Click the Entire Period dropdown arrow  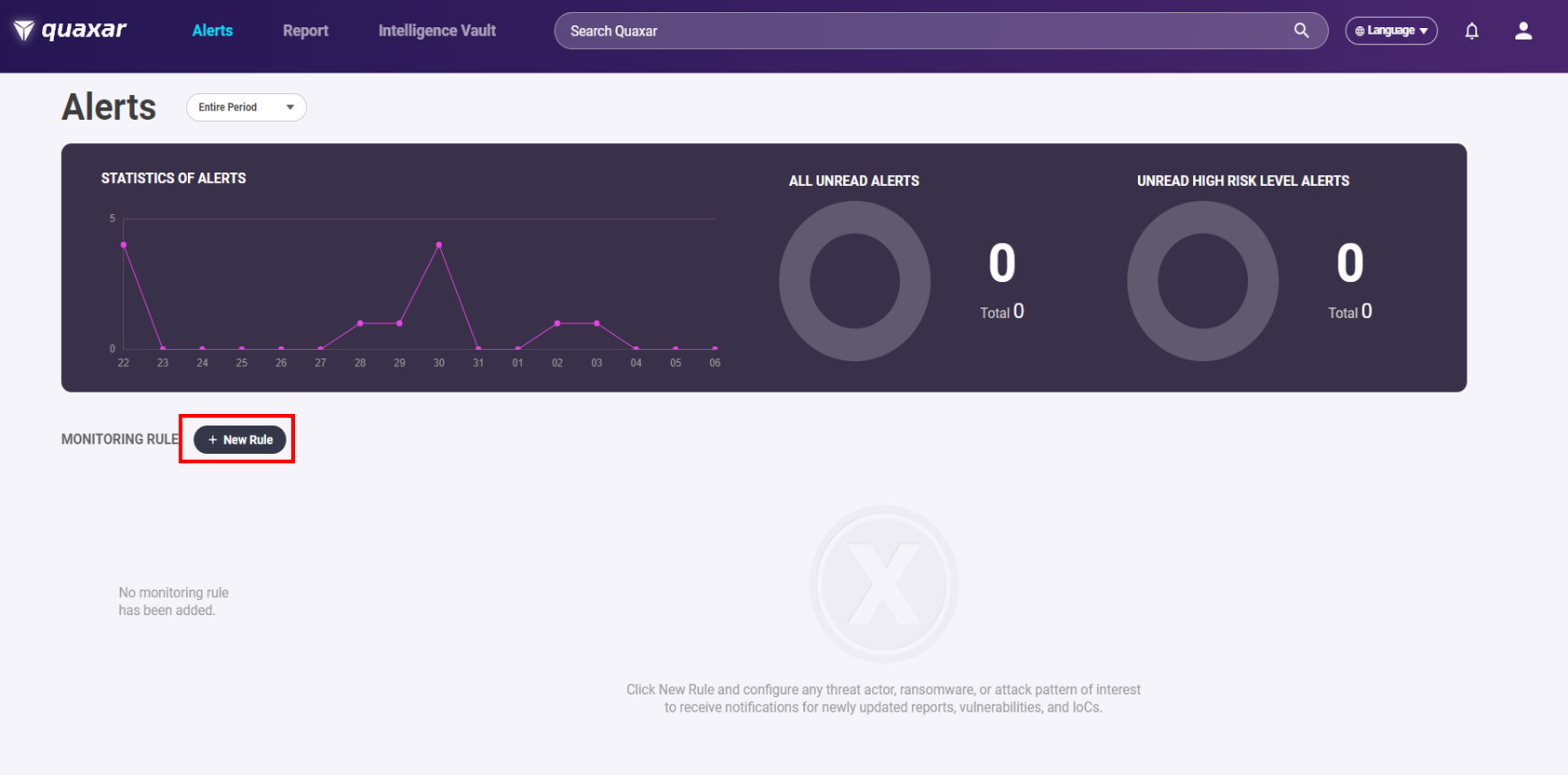pos(290,107)
